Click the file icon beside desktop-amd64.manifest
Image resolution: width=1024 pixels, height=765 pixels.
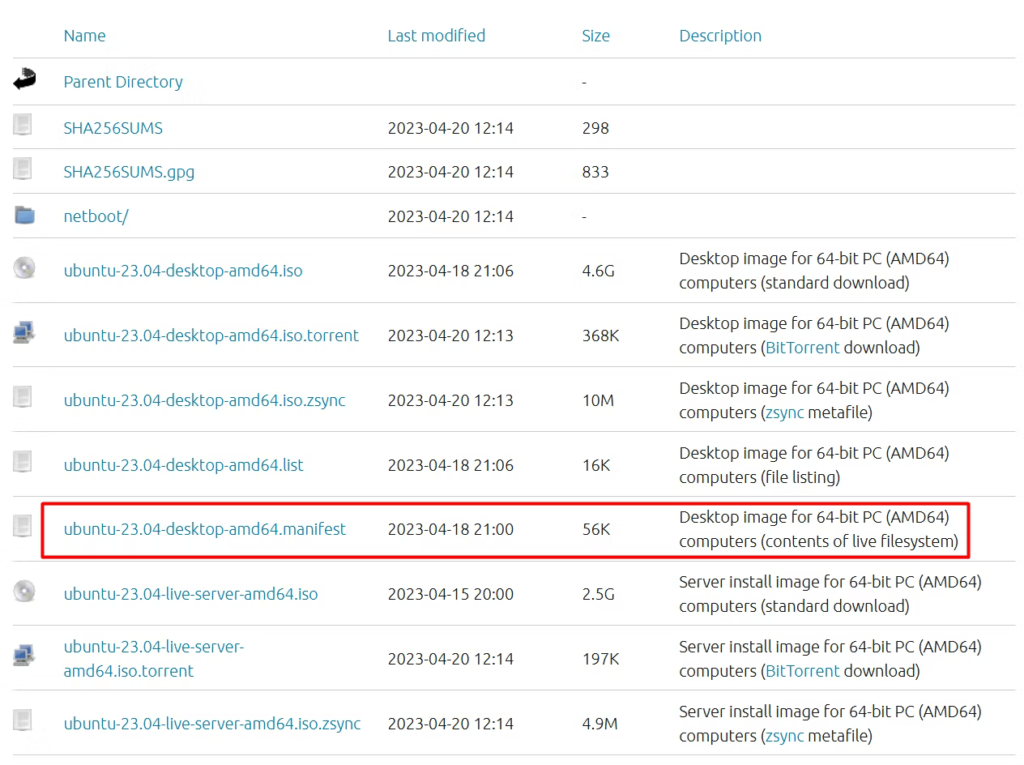click(x=23, y=526)
